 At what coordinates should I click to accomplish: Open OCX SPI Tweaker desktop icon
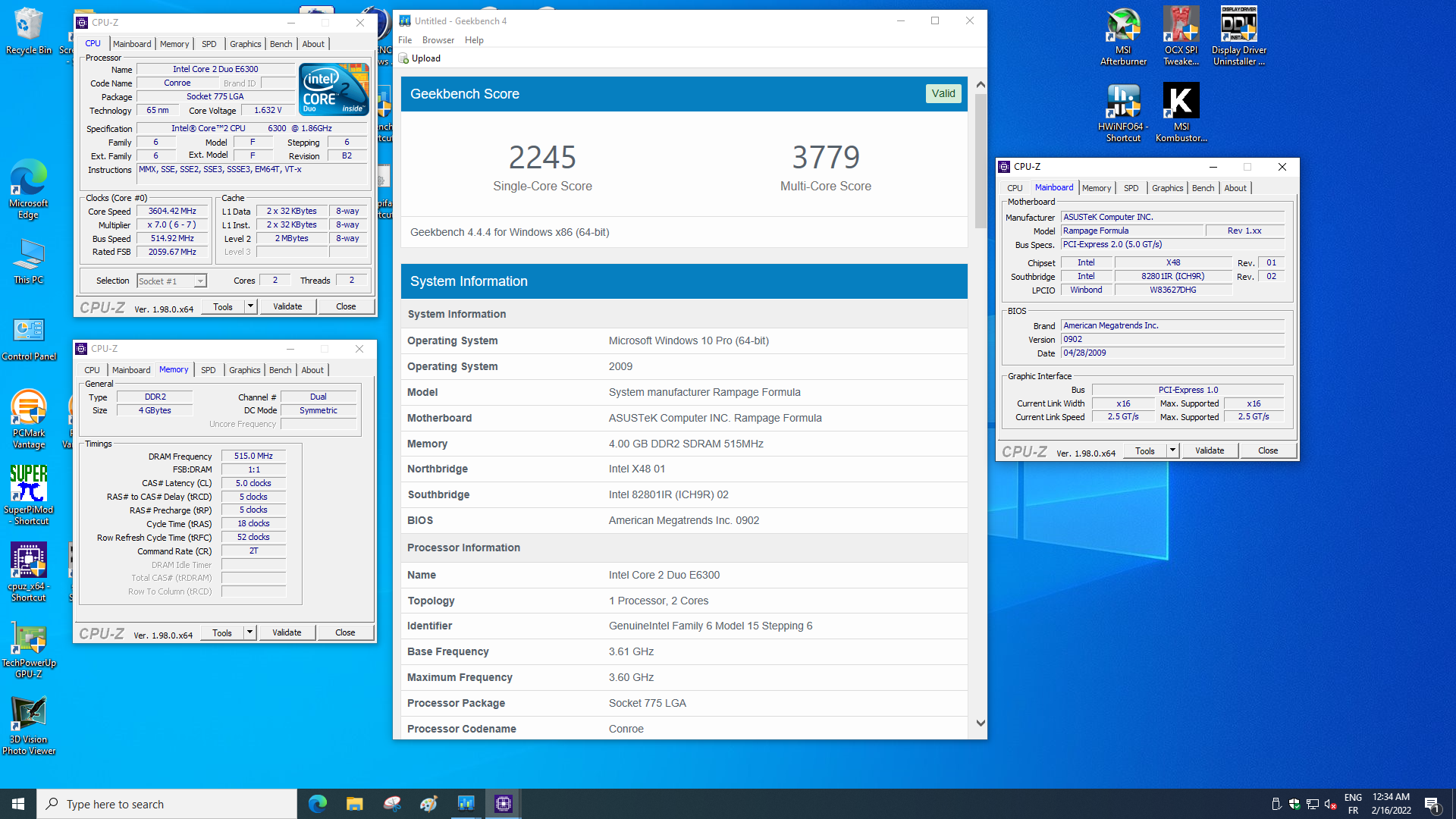tap(1181, 36)
